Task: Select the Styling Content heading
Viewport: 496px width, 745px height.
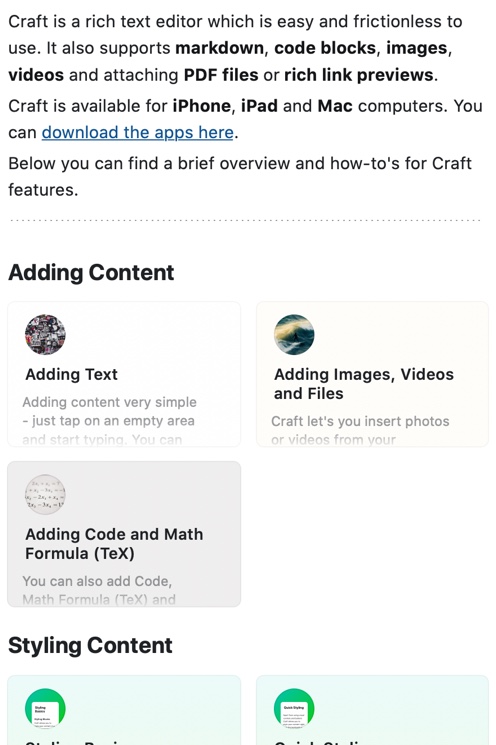Action: 90,646
